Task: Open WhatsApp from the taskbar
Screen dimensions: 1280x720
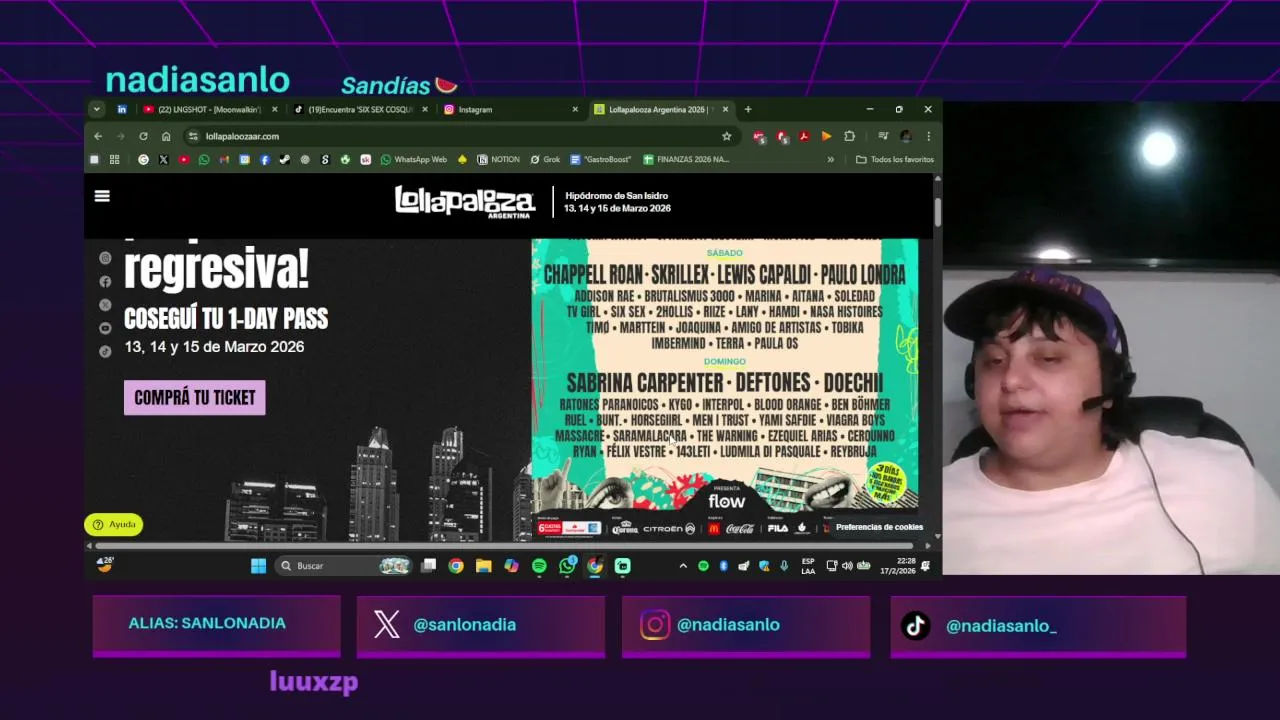Action: (x=567, y=566)
